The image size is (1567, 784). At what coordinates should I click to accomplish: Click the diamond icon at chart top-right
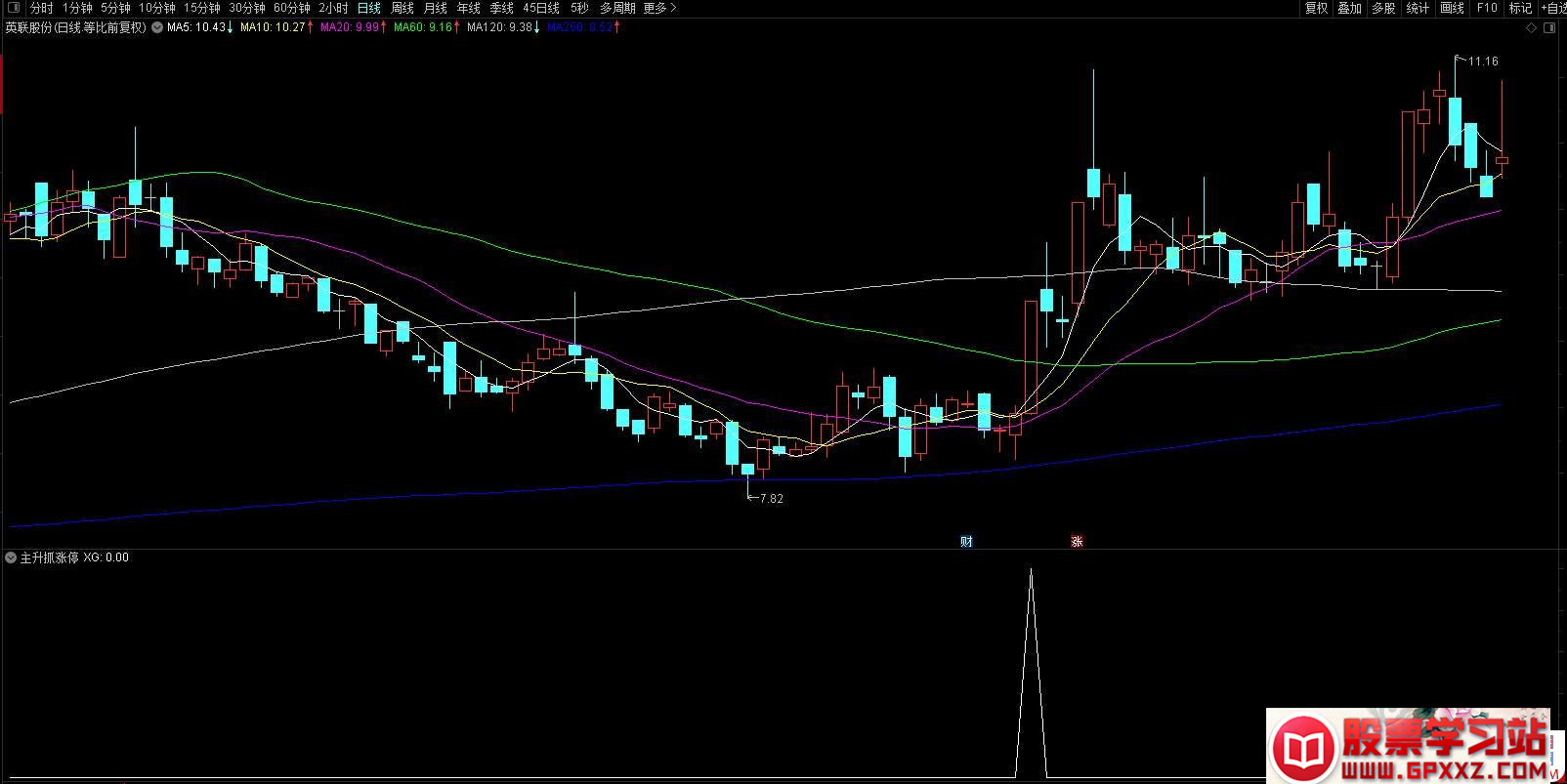1531,27
